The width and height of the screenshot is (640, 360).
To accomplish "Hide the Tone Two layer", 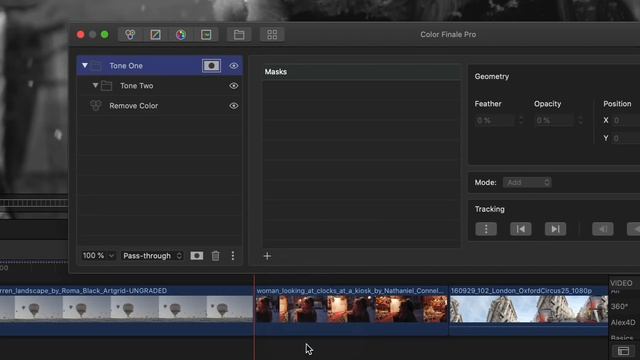I will pos(233,86).
